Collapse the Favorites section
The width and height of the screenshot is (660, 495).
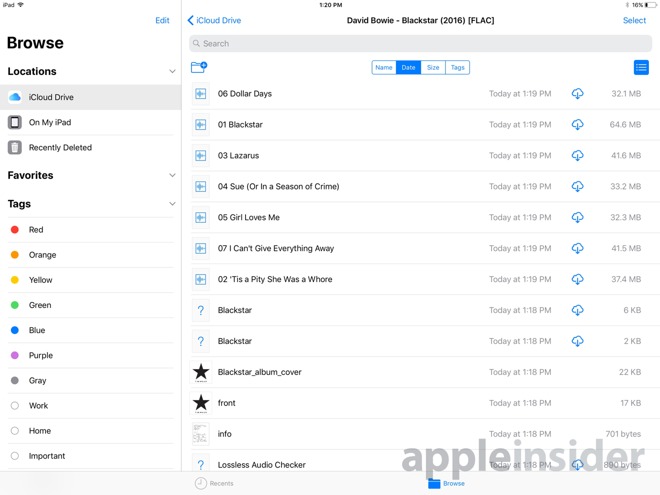click(x=172, y=176)
